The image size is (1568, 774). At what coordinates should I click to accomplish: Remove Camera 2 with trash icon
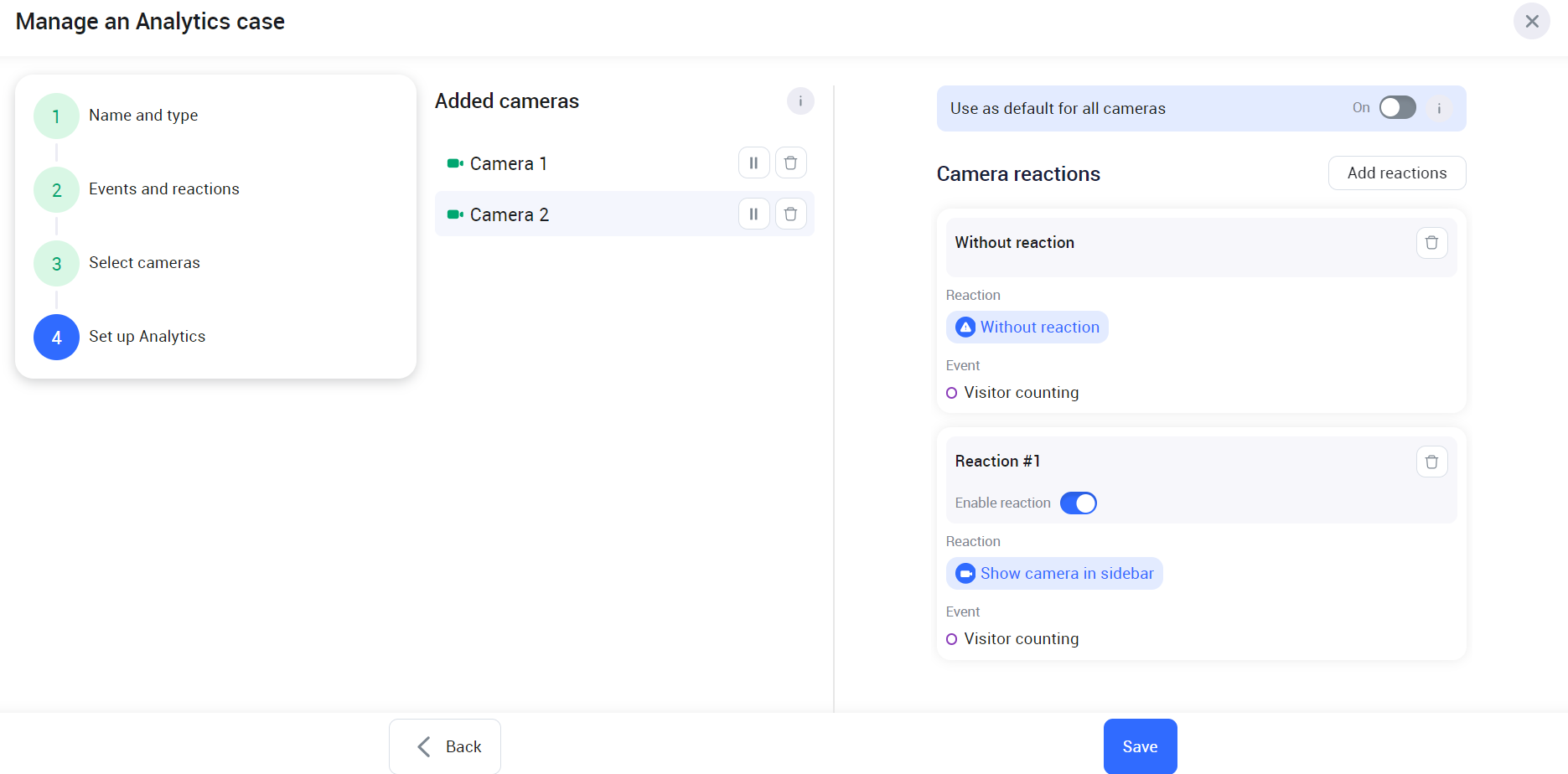click(790, 214)
